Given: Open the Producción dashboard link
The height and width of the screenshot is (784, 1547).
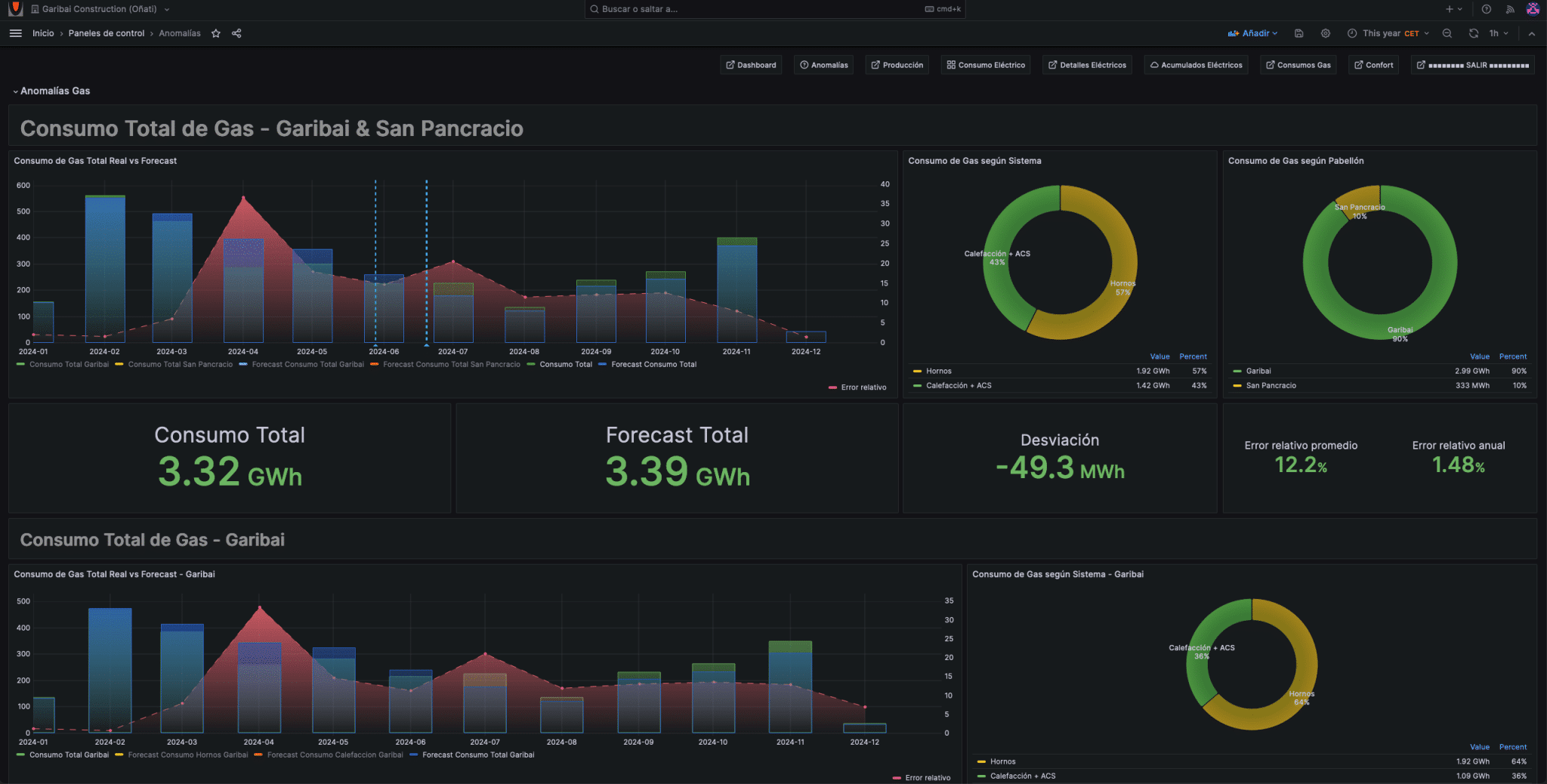Looking at the screenshot, I should tap(897, 65).
